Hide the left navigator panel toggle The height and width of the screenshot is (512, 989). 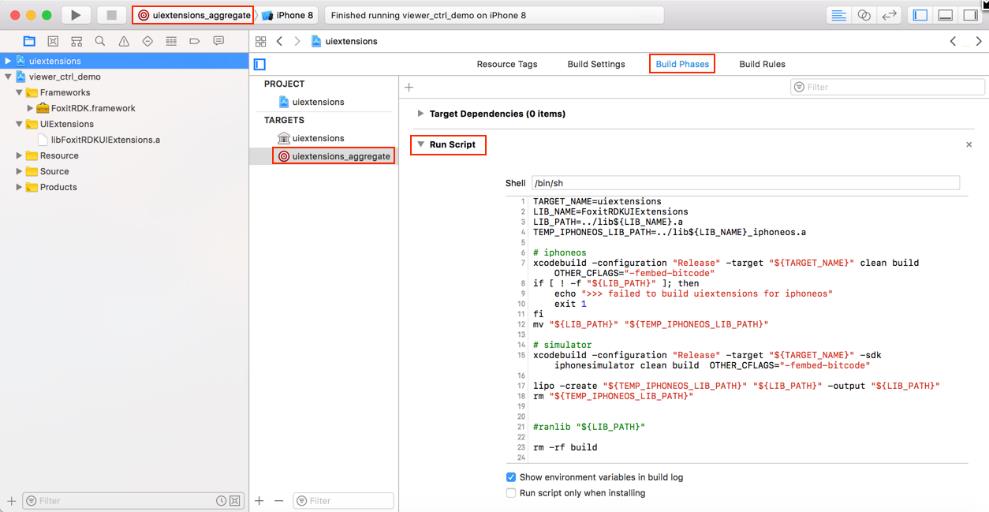(920, 16)
